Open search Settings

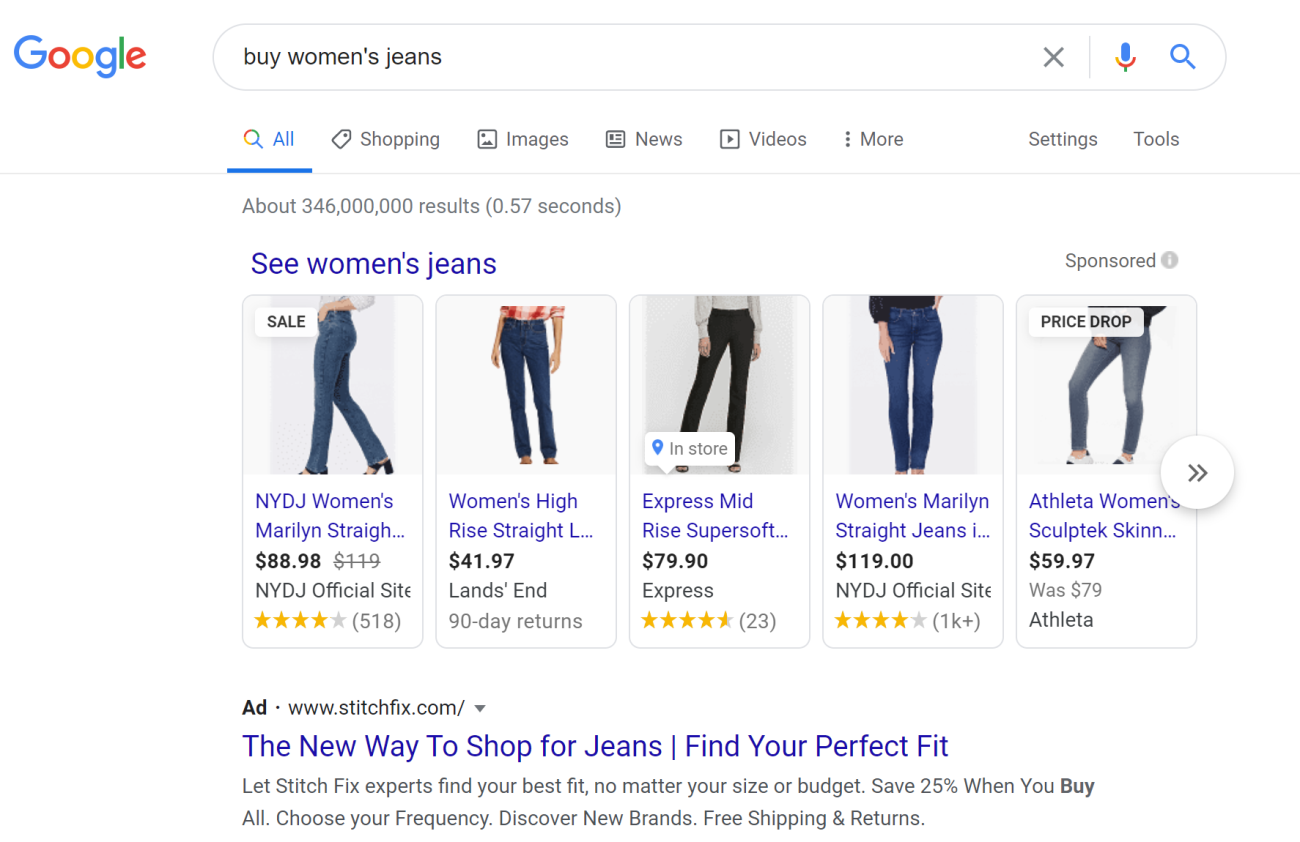coord(1062,139)
